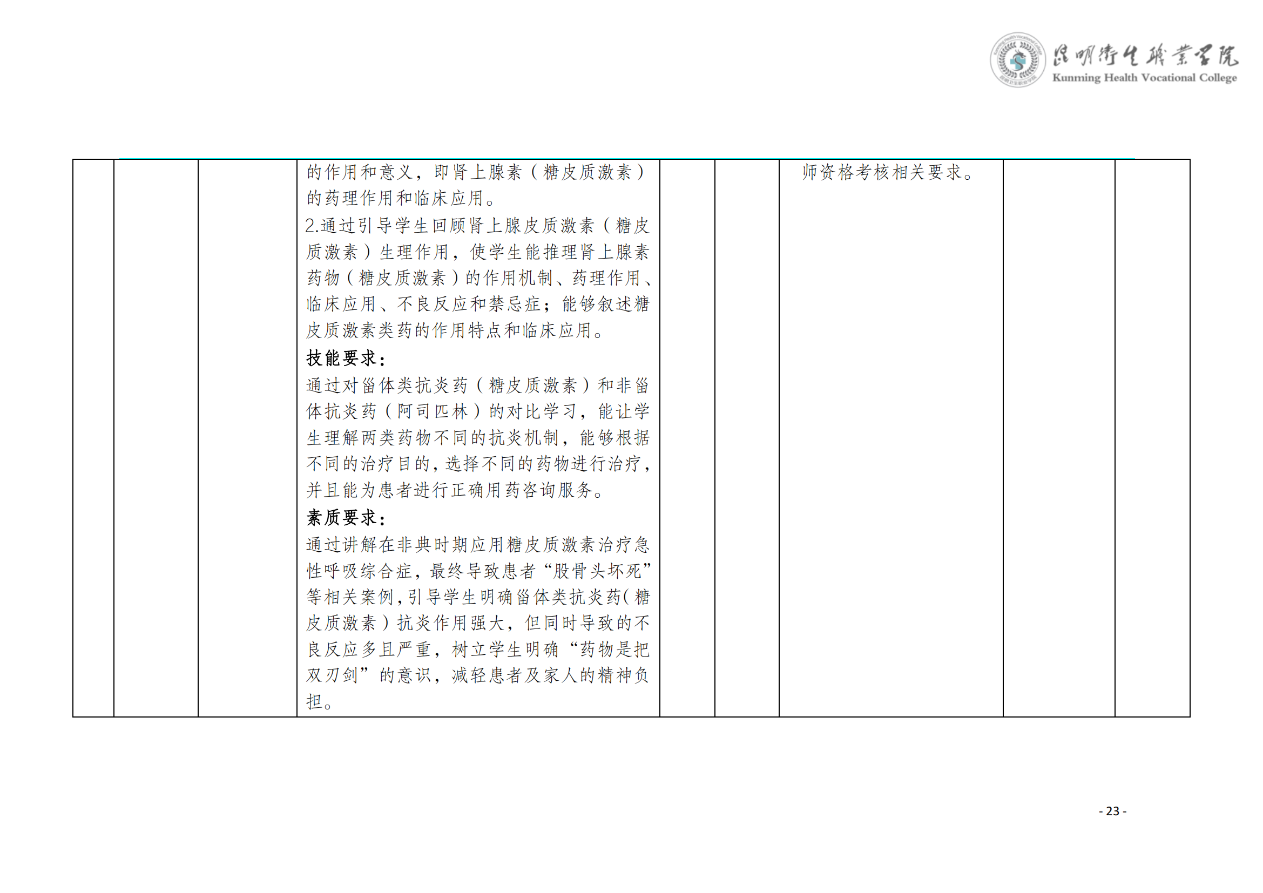1263x893 pixels.
Task: Click the circular college emblem logo
Action: [x=1017, y=59]
